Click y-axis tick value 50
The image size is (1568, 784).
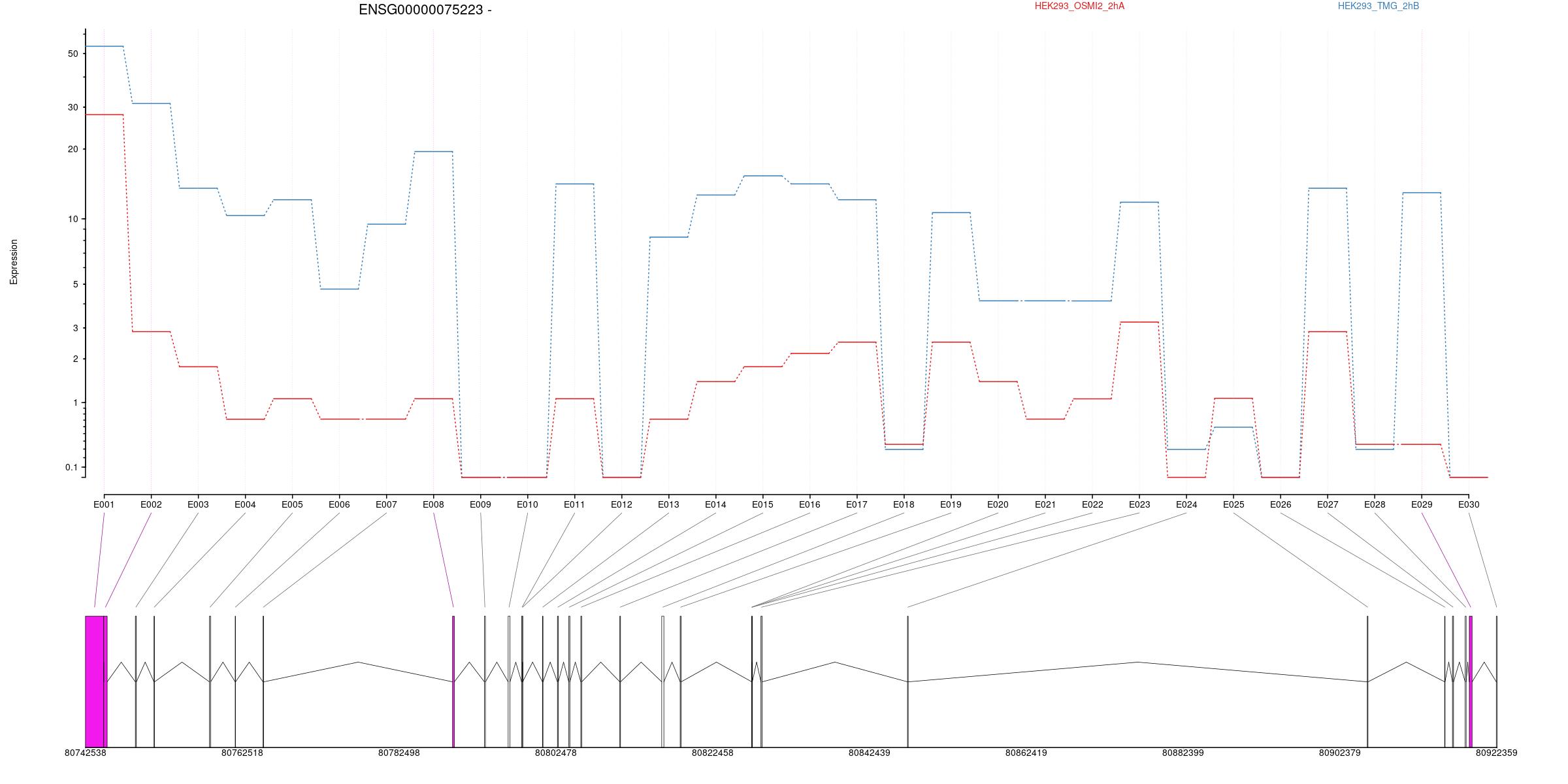point(73,54)
